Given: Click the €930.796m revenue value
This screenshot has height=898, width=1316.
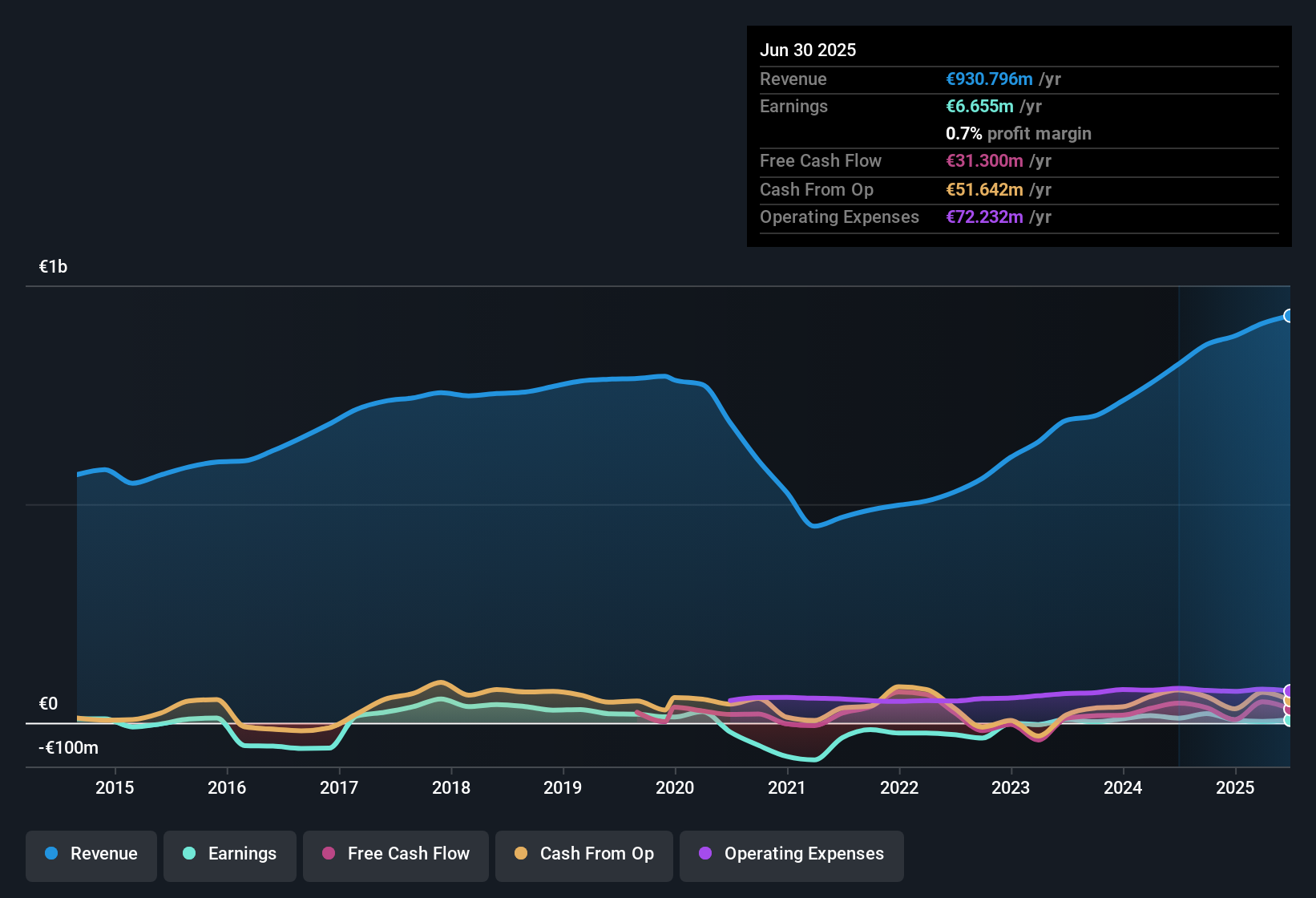Looking at the screenshot, I should click(988, 79).
